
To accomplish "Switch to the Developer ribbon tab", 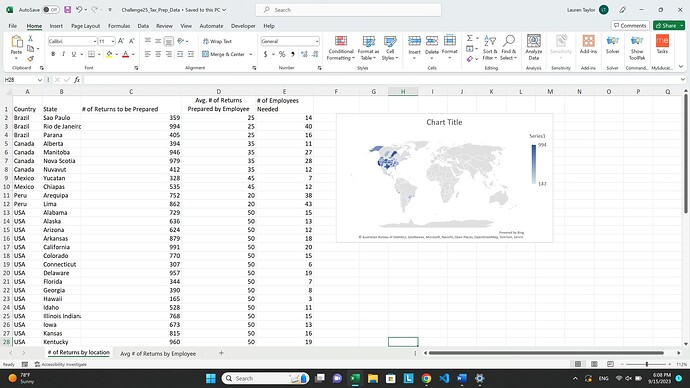I will coord(243,26).
